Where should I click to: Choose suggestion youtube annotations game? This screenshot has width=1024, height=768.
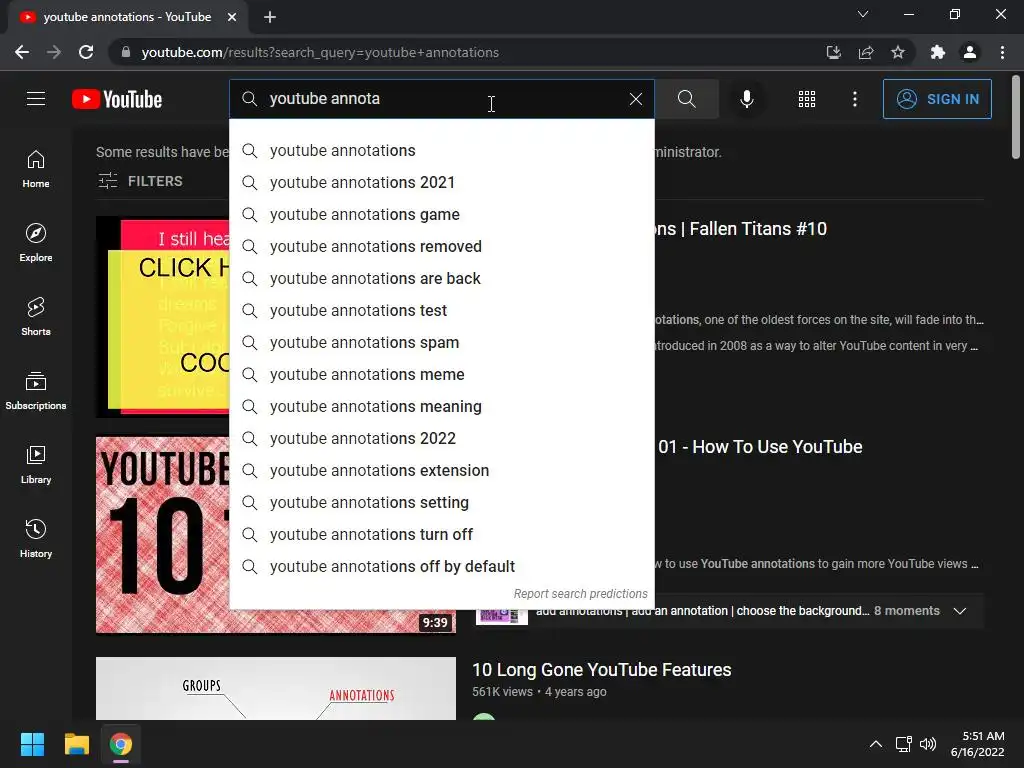[x=441, y=214]
